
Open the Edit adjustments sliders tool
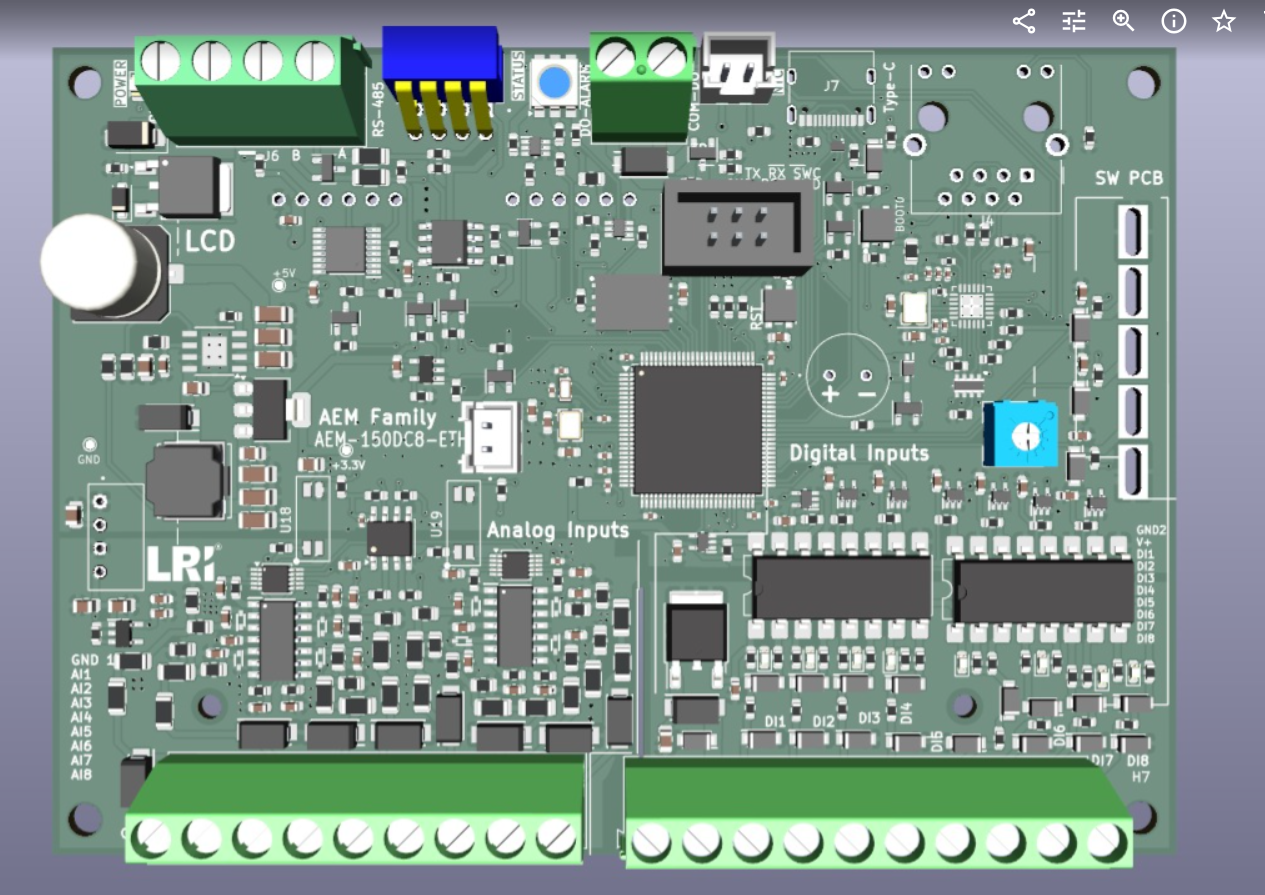click(1074, 21)
